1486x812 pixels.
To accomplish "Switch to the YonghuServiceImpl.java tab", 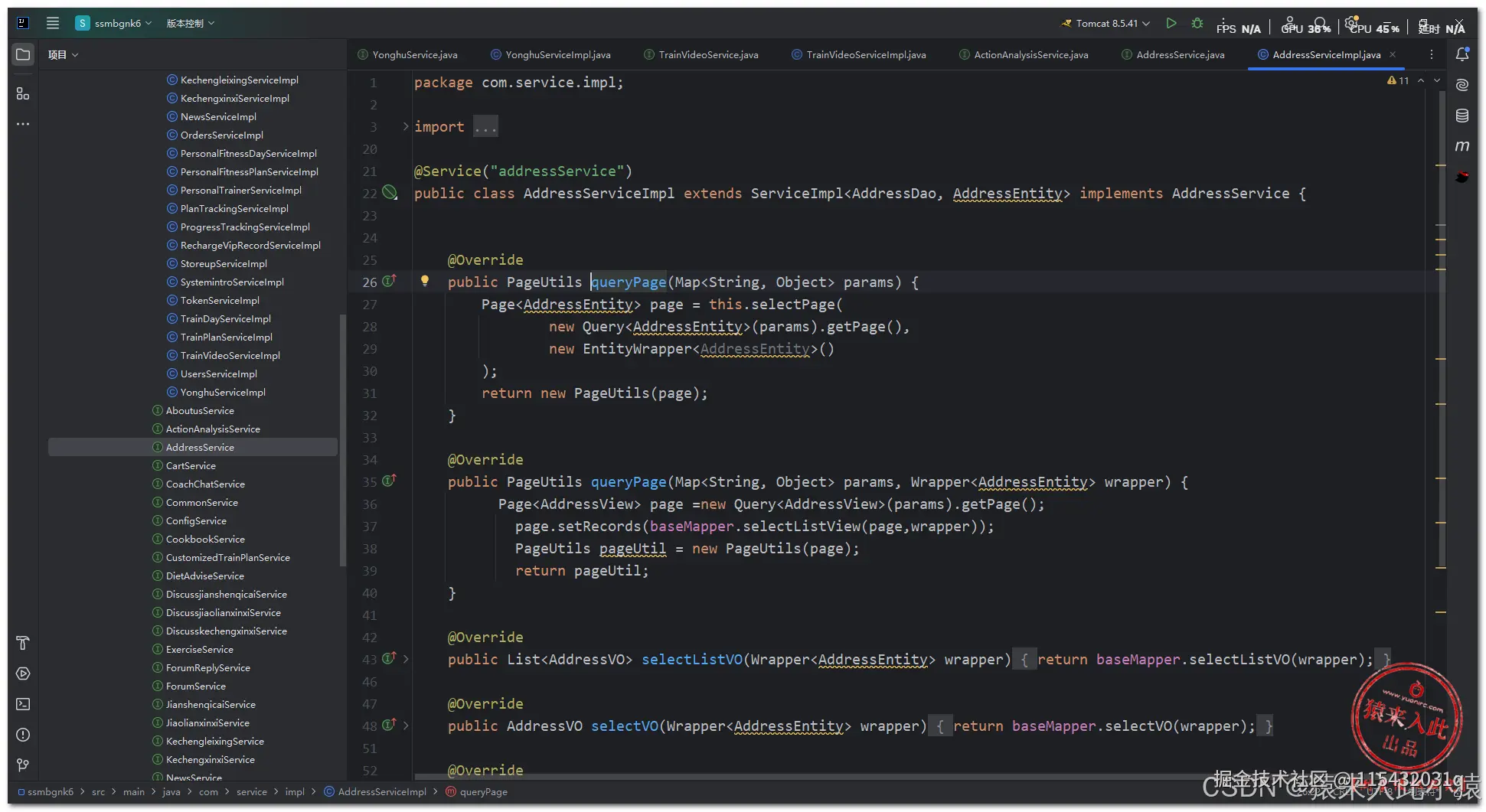I will 550,54.
